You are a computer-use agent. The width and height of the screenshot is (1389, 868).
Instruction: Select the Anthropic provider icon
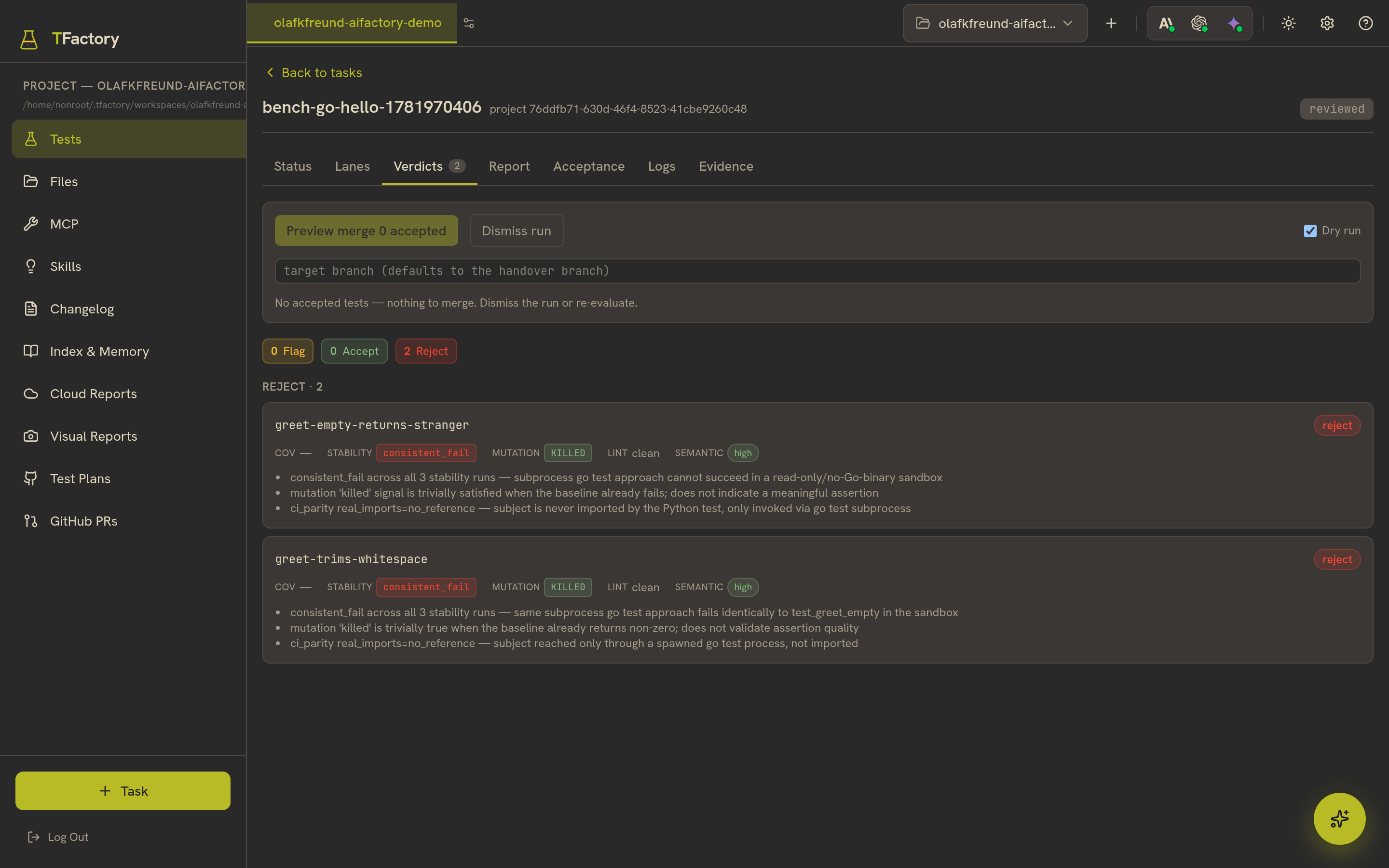1166,24
